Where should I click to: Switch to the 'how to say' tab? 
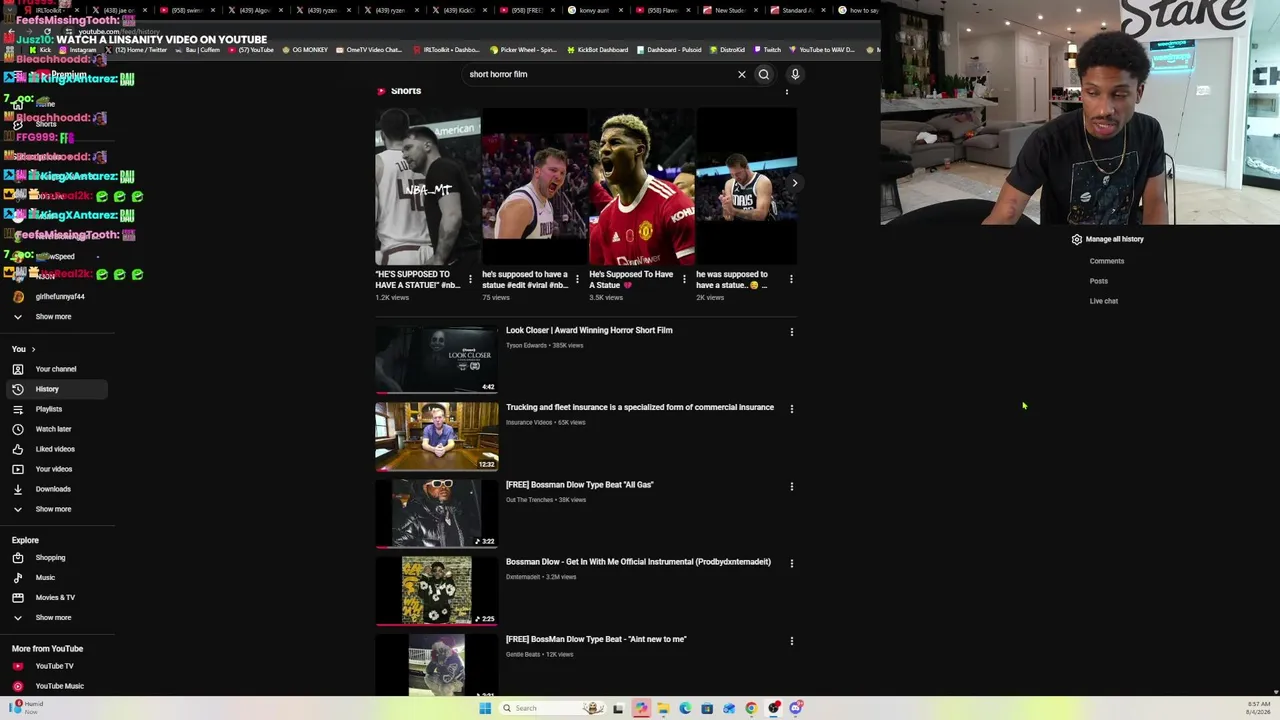858,10
